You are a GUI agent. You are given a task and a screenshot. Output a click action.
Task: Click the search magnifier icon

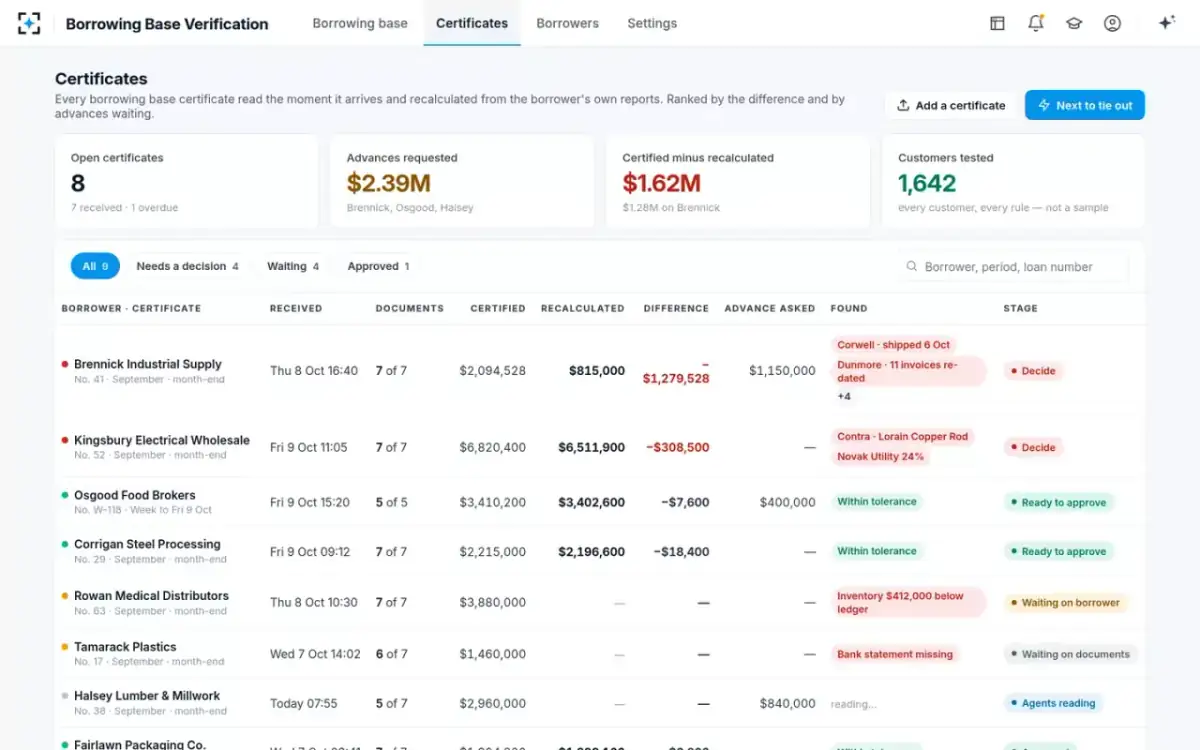[912, 267]
